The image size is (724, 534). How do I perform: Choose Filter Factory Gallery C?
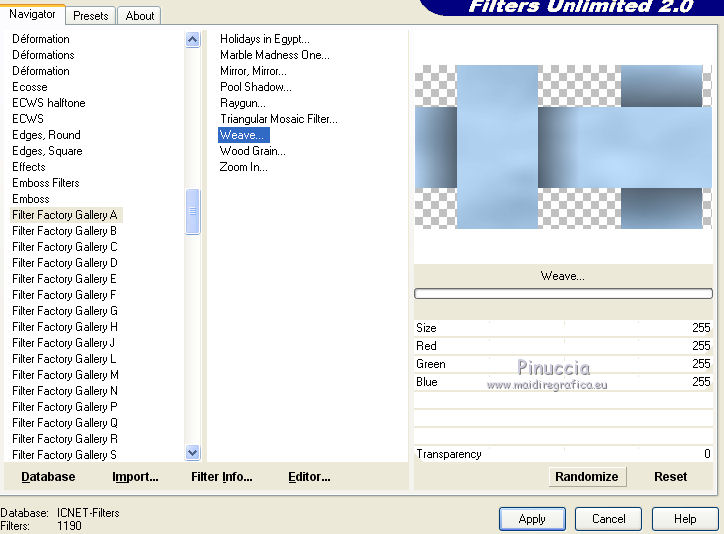point(65,247)
